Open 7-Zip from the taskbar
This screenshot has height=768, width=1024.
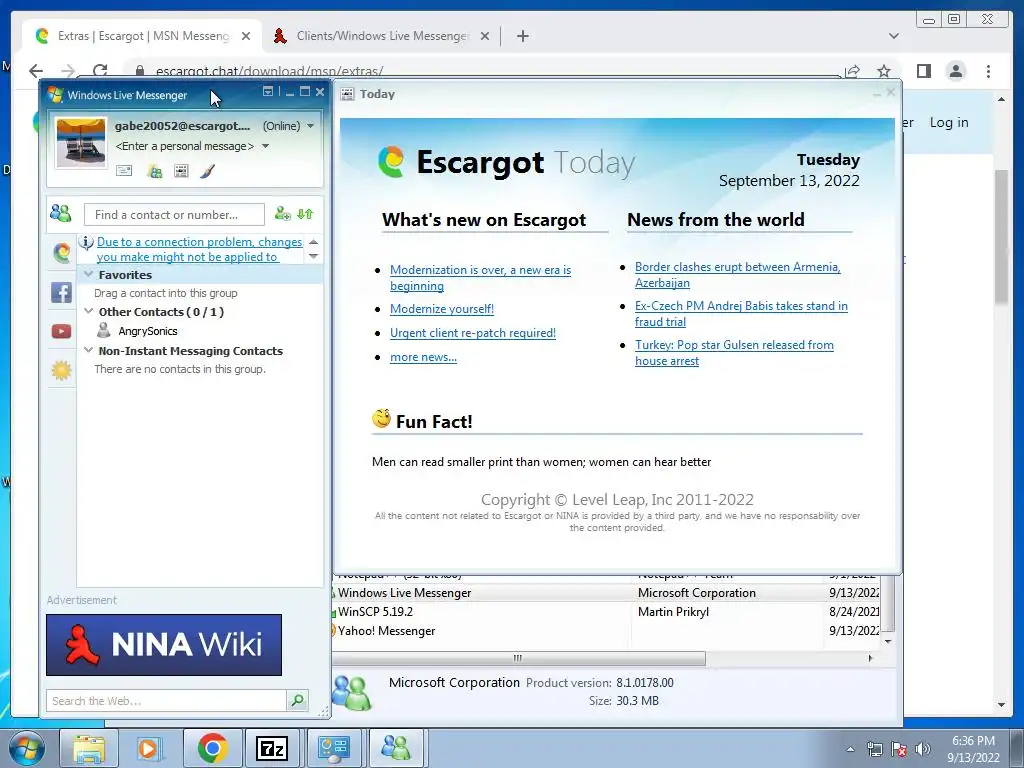pyautogui.click(x=272, y=748)
